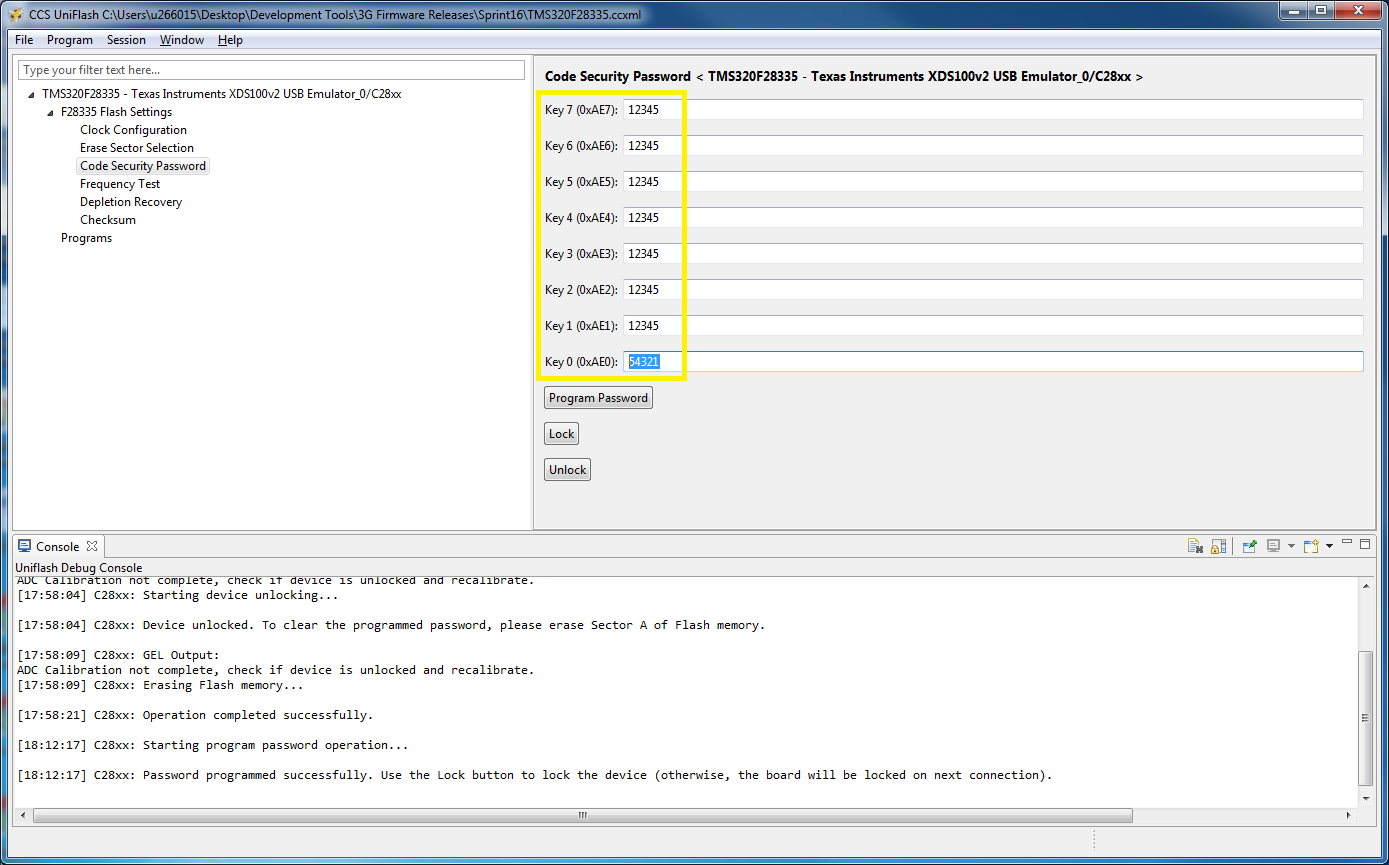Open the Window menu
The width and height of the screenshot is (1389, 865).
click(x=182, y=40)
